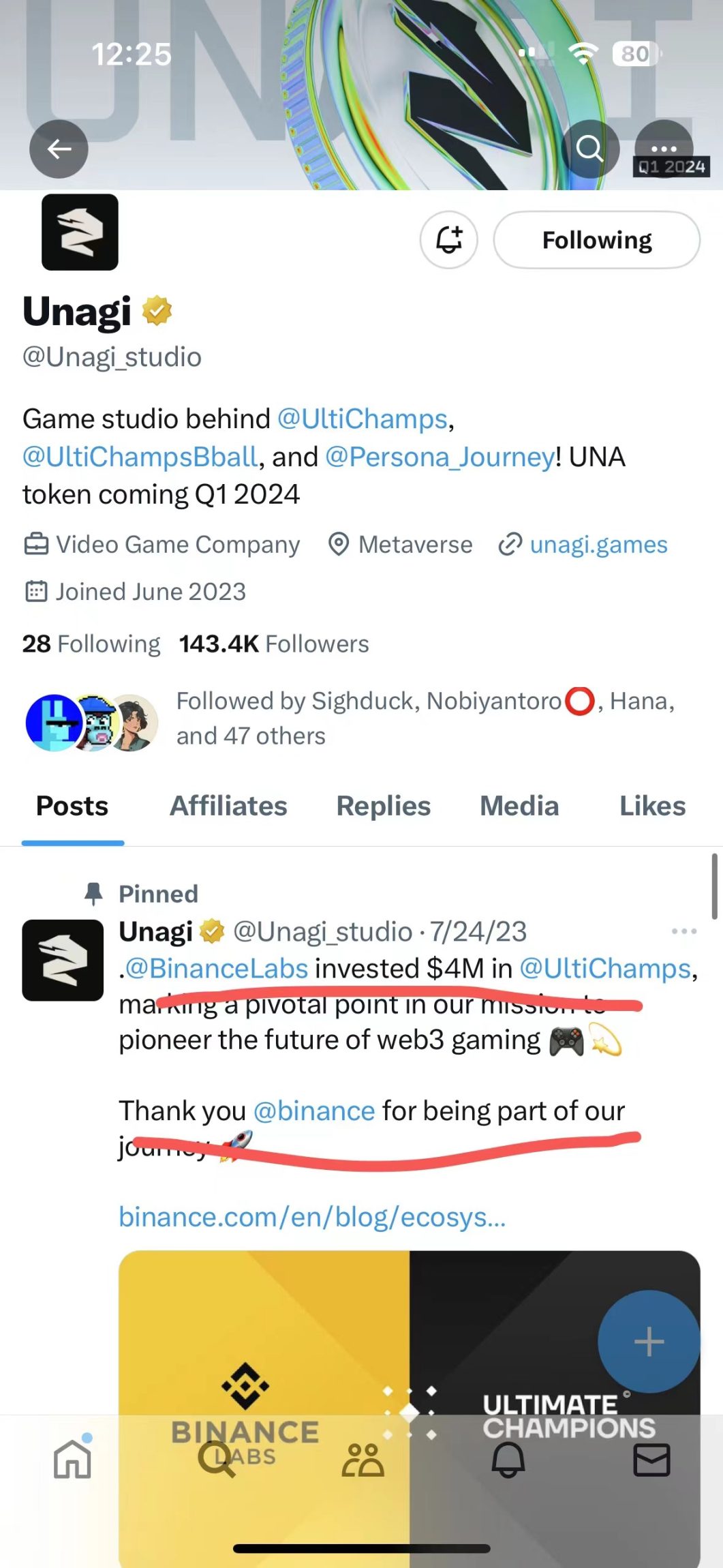The width and height of the screenshot is (723, 1568).
Task: Go to Home feed icon
Action: pyautogui.click(x=72, y=1460)
